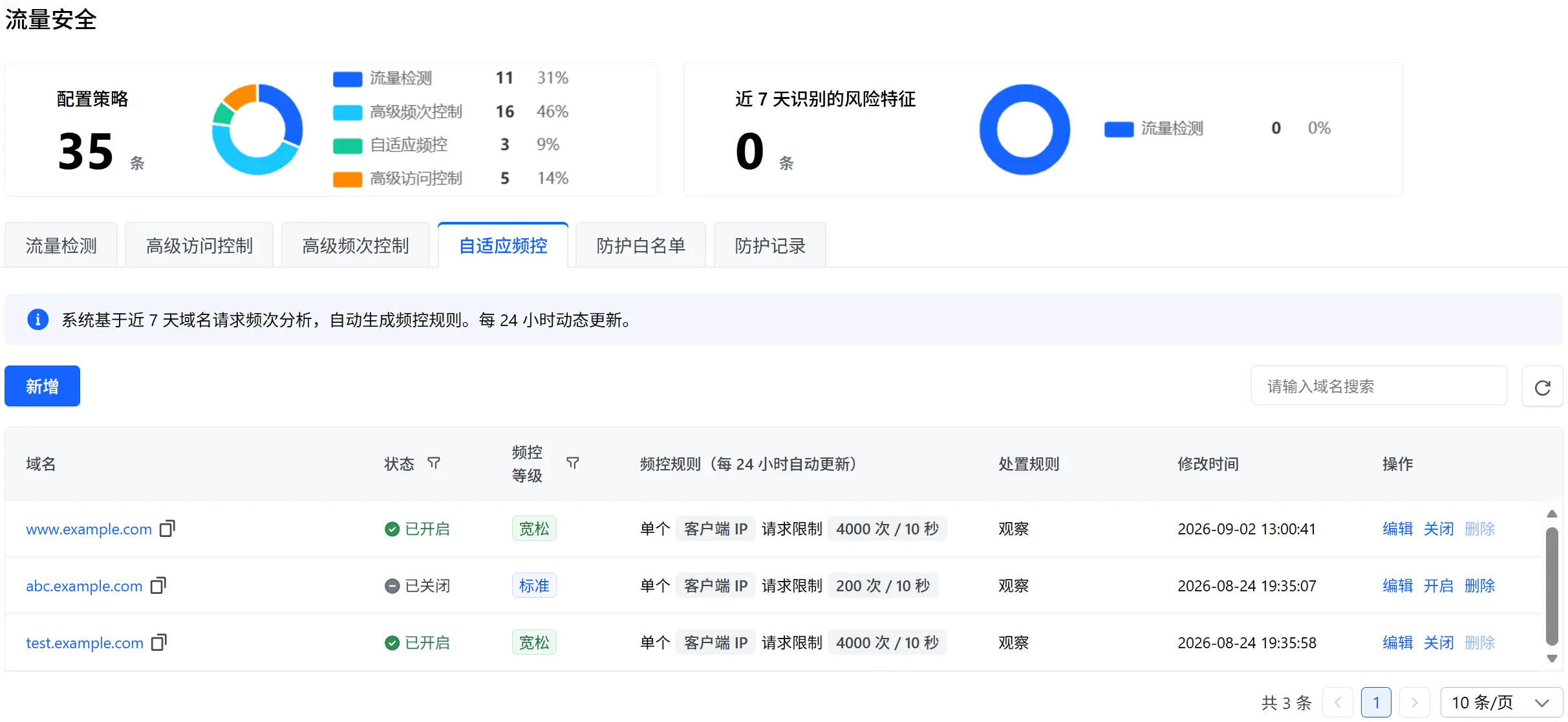Select page 1 in pagination
The width and height of the screenshot is (1568, 722).
click(1376, 703)
